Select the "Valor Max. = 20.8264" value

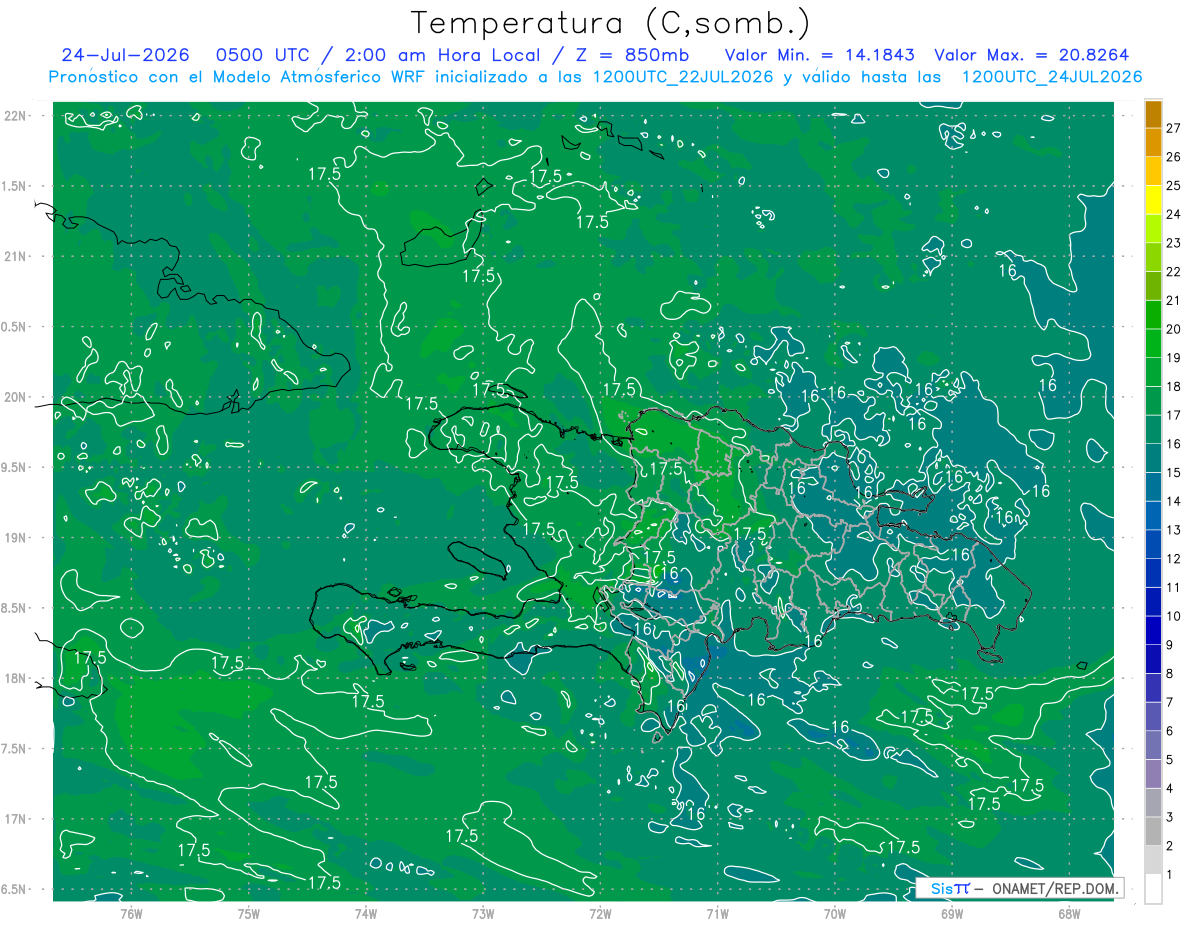point(1032,55)
